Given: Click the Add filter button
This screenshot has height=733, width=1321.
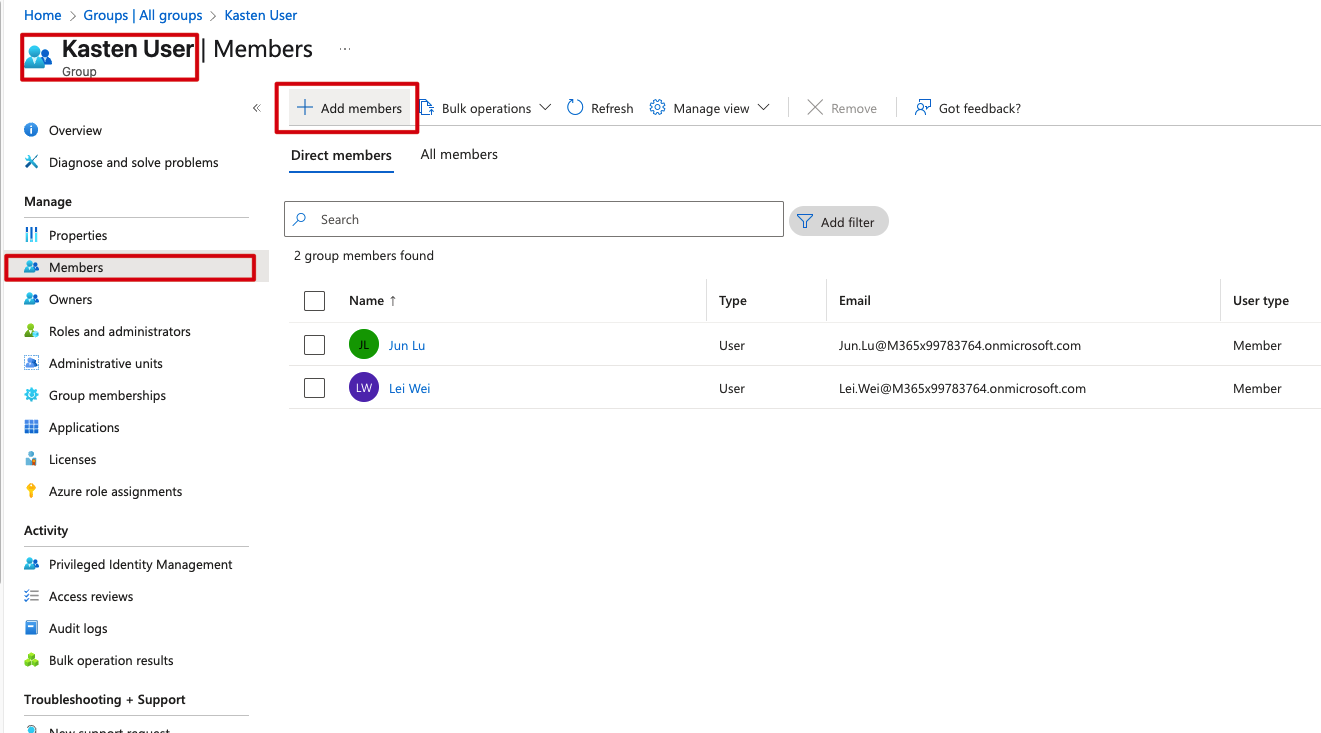Looking at the screenshot, I should coord(838,222).
